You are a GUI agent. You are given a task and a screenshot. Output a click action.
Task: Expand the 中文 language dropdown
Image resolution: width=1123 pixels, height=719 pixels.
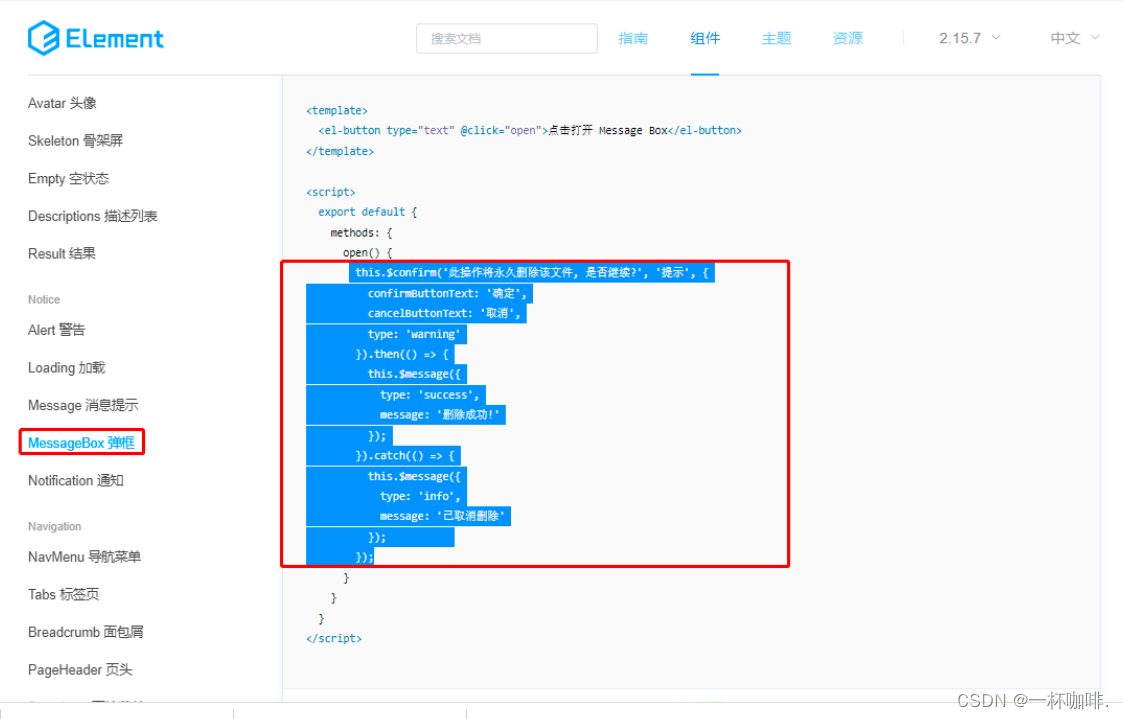1074,39
